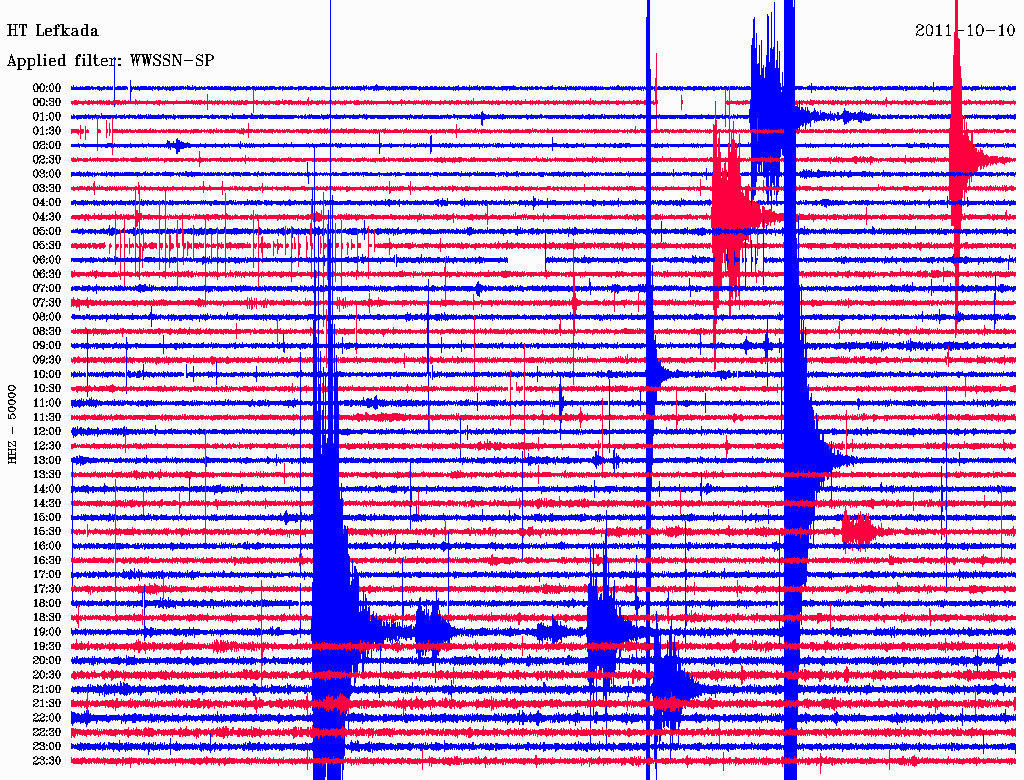
Task: Select the 00:30 time label
Action: [x=47, y=102]
